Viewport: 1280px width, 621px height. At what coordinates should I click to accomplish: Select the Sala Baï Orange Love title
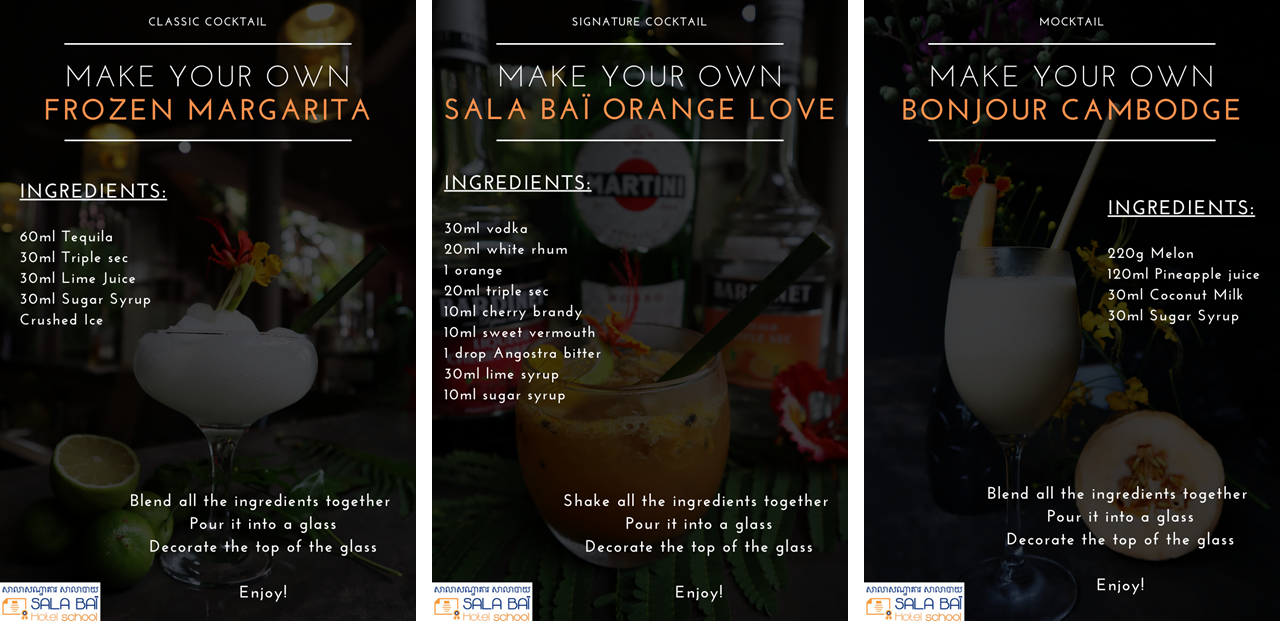click(x=640, y=111)
